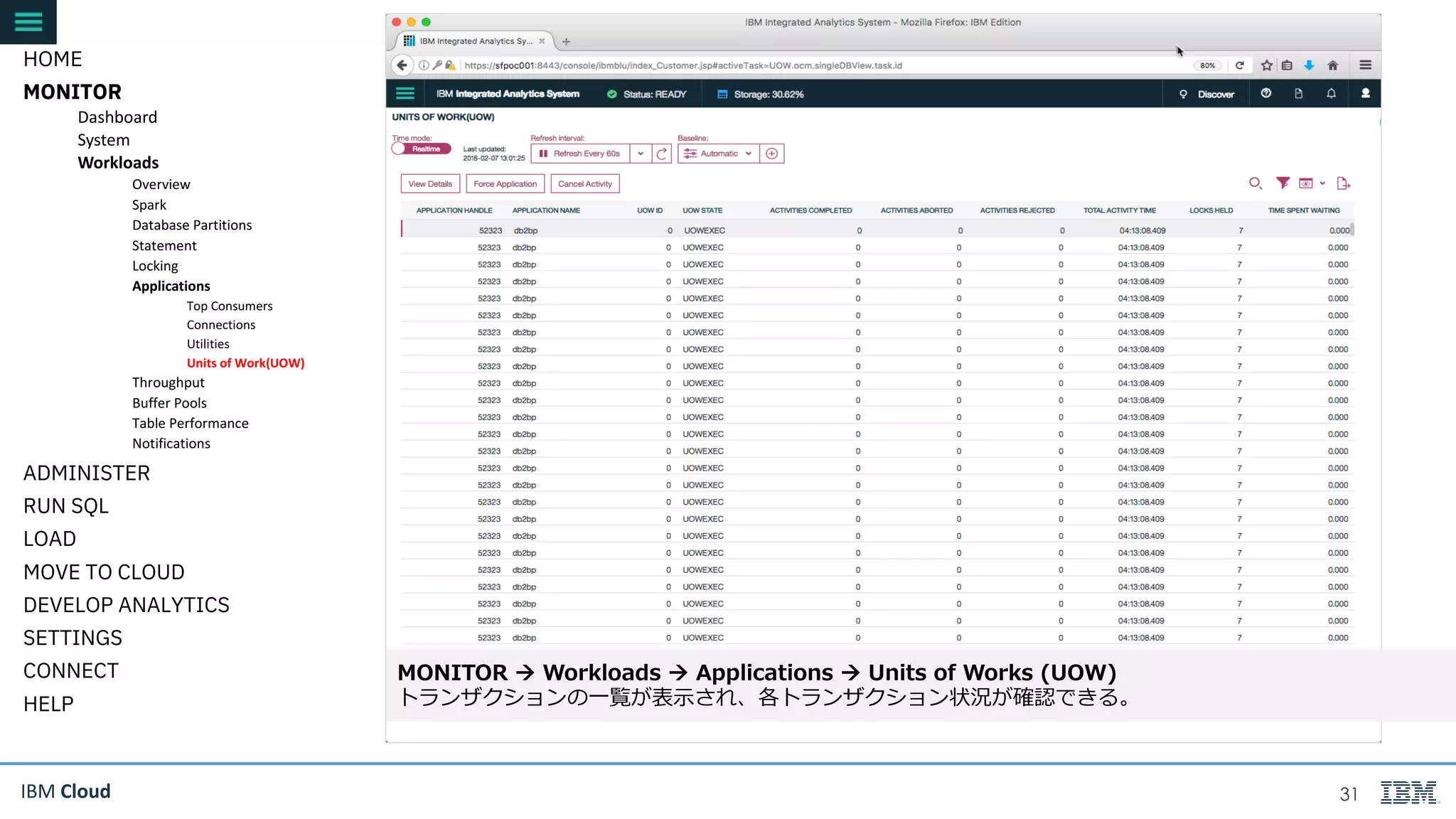The height and width of the screenshot is (819, 1456).
Task: Click the Cancel Activity button
Action: [x=584, y=184]
